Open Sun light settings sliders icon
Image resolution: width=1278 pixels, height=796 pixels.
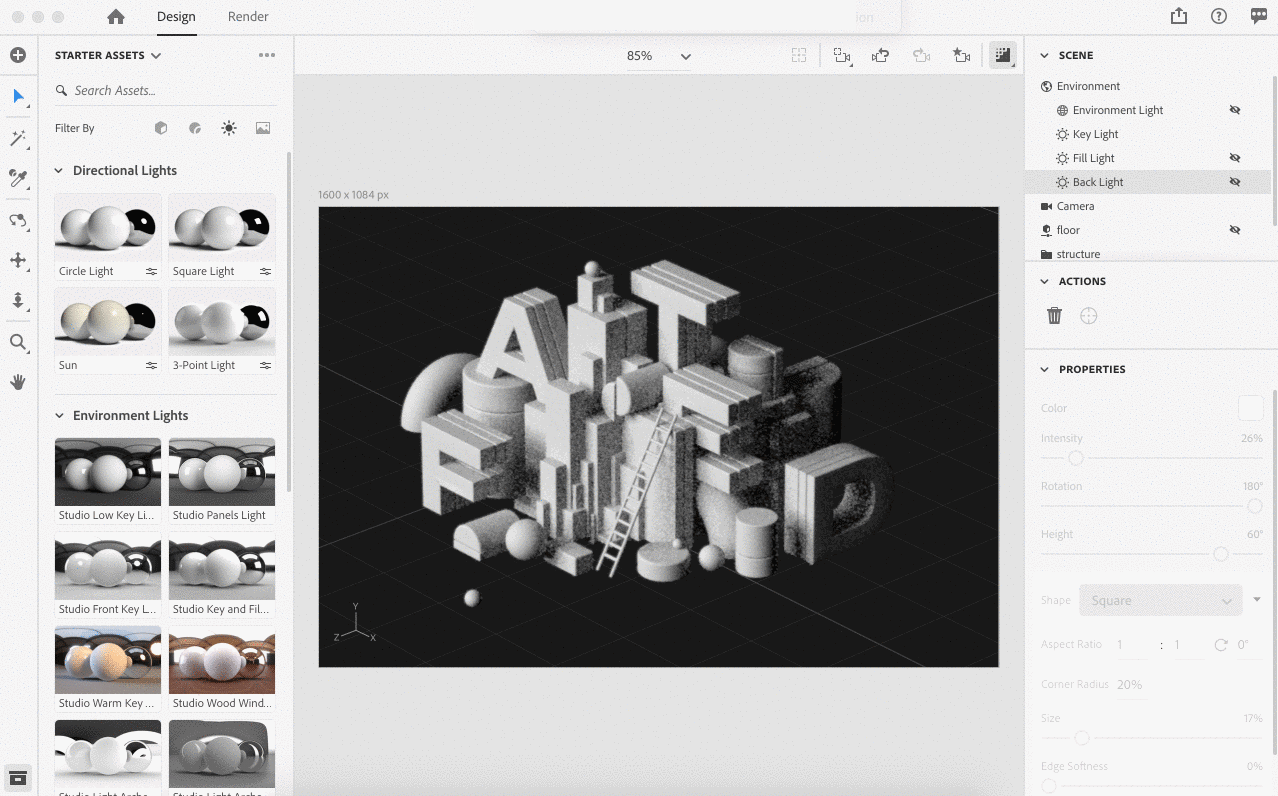click(x=152, y=365)
